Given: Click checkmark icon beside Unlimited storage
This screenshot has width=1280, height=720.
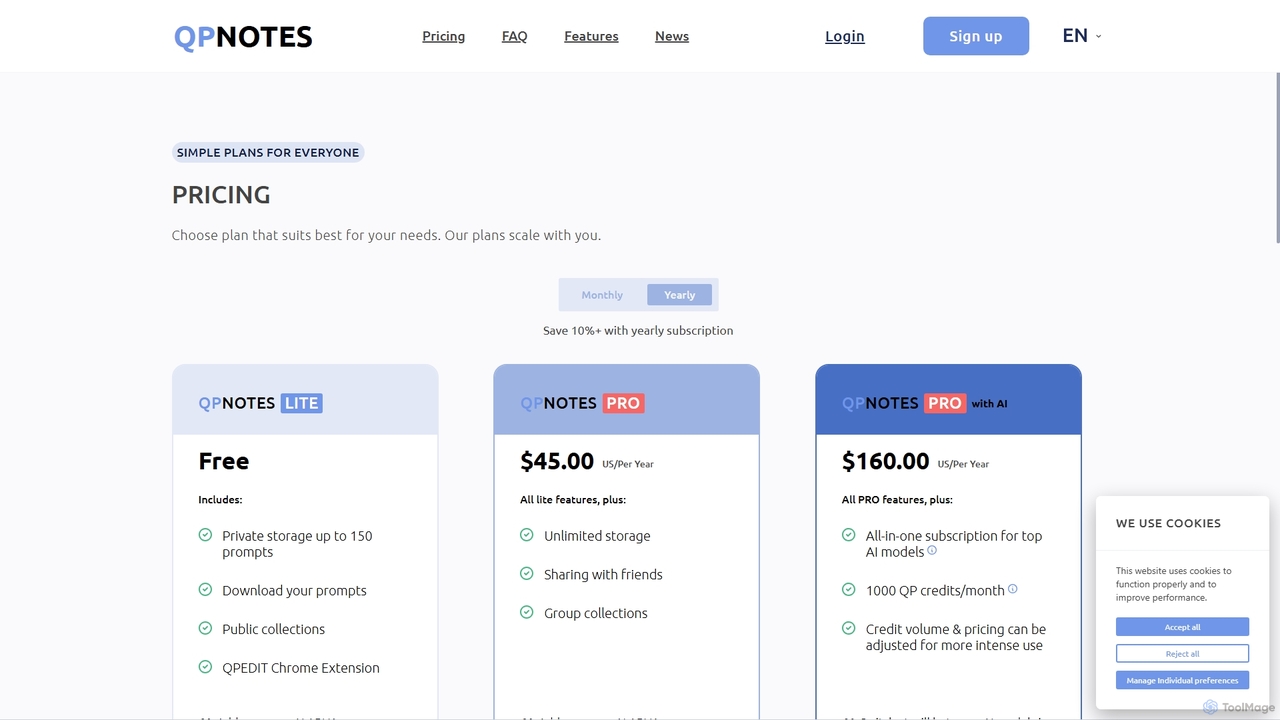Looking at the screenshot, I should 527,535.
